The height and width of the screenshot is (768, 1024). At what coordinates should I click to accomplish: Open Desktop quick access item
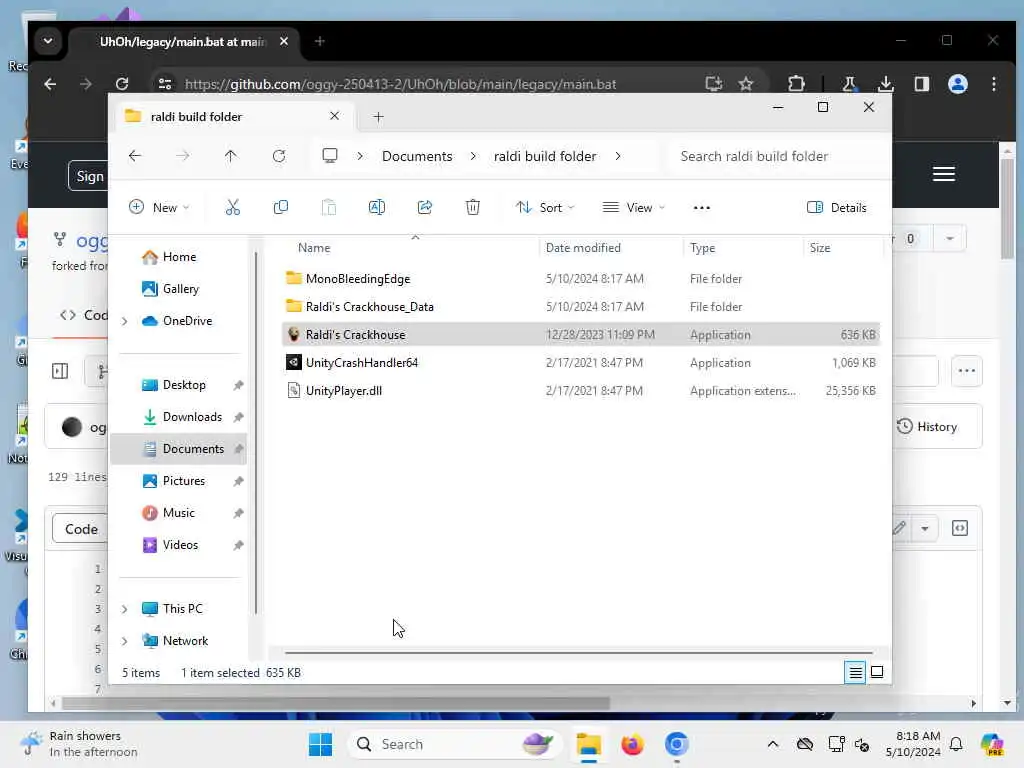click(x=184, y=385)
